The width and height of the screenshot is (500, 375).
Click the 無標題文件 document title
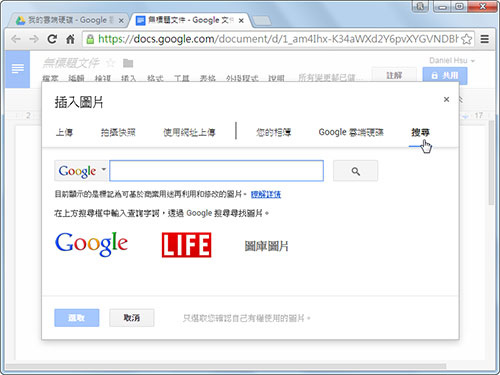(71, 63)
